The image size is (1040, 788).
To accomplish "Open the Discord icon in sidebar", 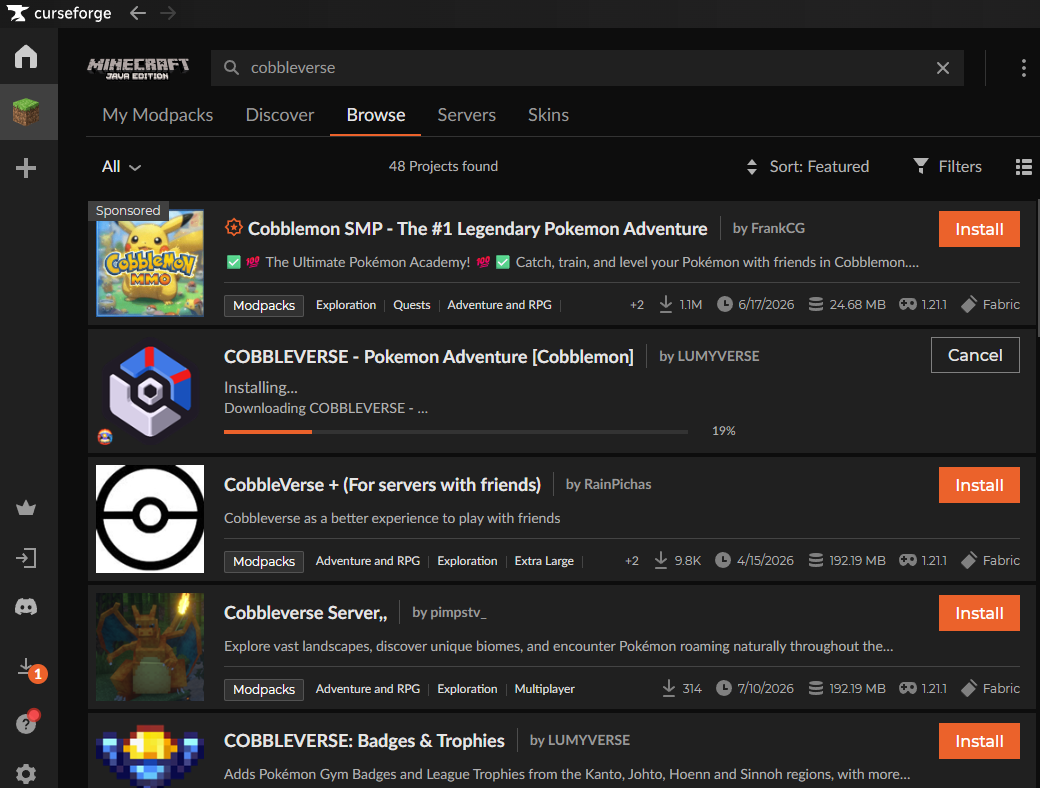I will (x=26, y=607).
